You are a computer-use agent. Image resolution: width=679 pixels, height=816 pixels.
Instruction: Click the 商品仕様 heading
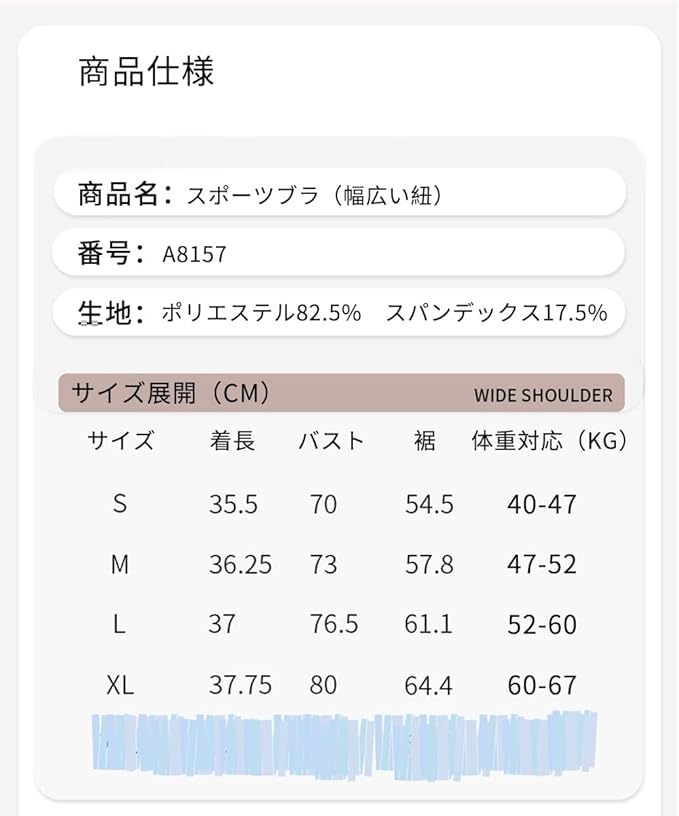point(146,72)
